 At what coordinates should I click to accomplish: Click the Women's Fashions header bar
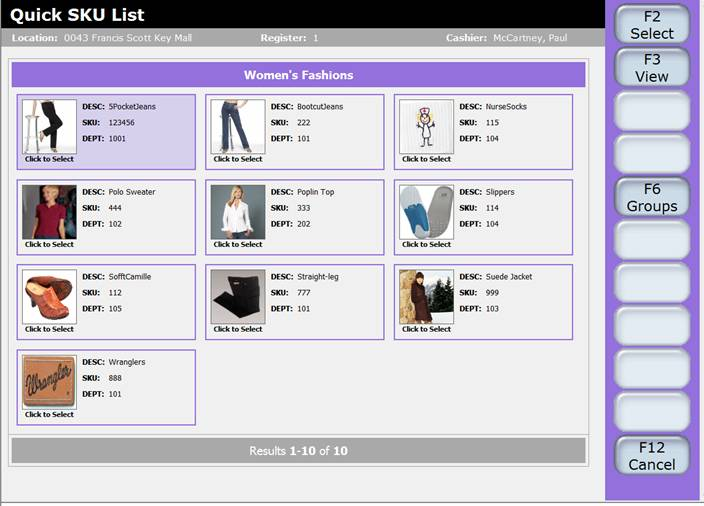[x=298, y=75]
